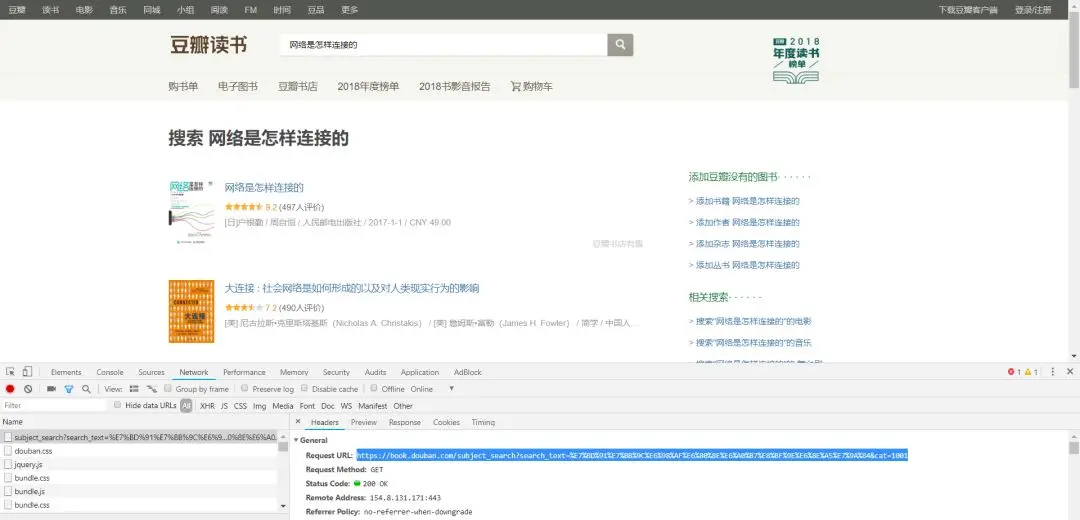This screenshot has width=1080, height=520.
Task: Select the All filter type
Action: click(x=186, y=406)
